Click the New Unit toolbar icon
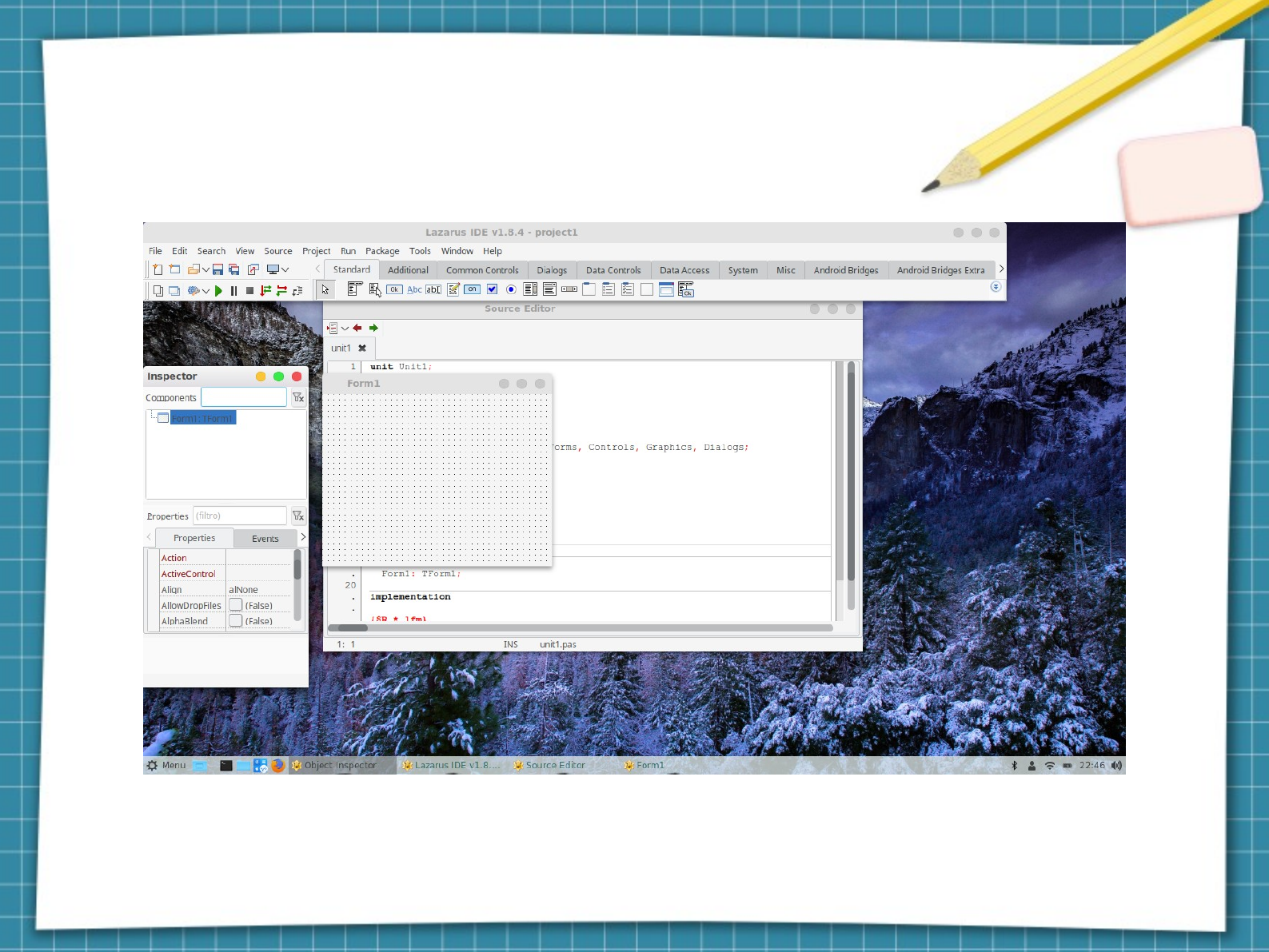 [x=158, y=269]
